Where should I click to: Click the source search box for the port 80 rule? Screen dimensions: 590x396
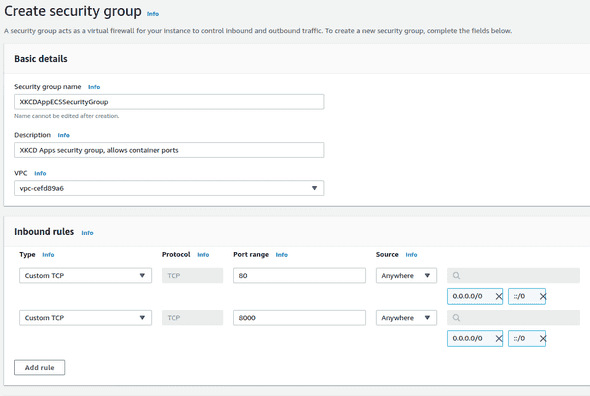coord(513,276)
